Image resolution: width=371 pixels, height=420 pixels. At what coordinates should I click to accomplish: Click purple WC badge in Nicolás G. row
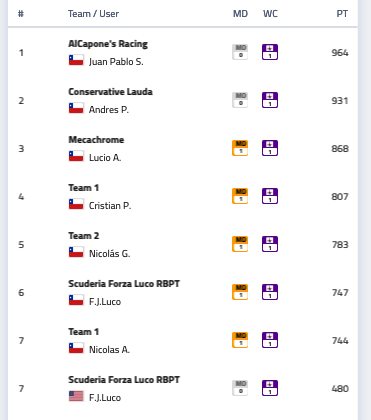[x=270, y=244]
